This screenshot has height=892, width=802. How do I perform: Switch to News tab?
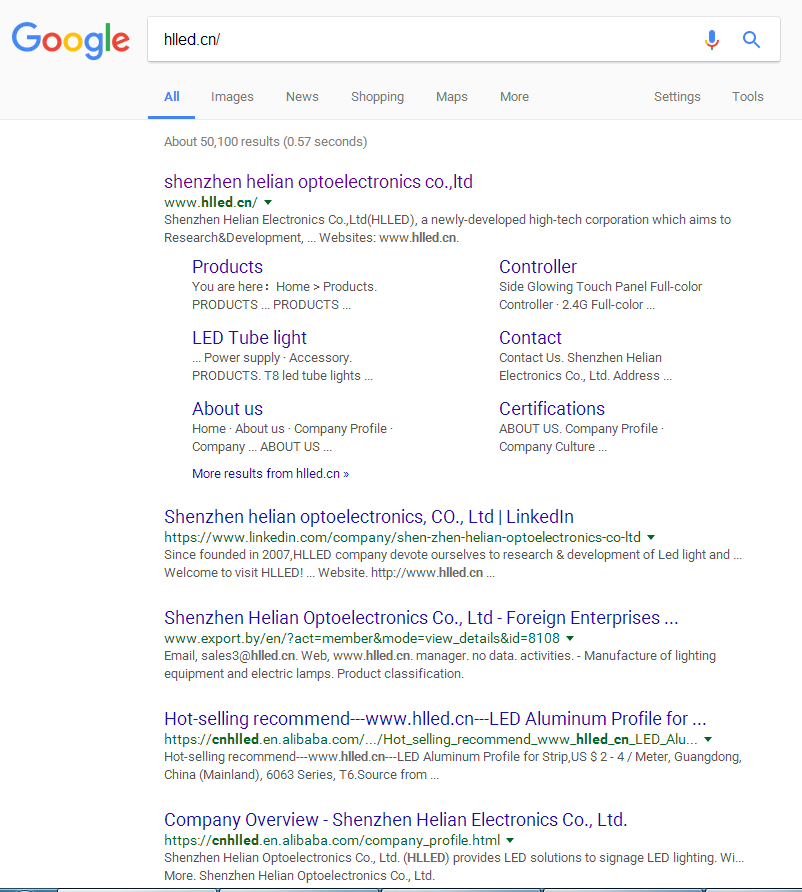pyautogui.click(x=302, y=97)
